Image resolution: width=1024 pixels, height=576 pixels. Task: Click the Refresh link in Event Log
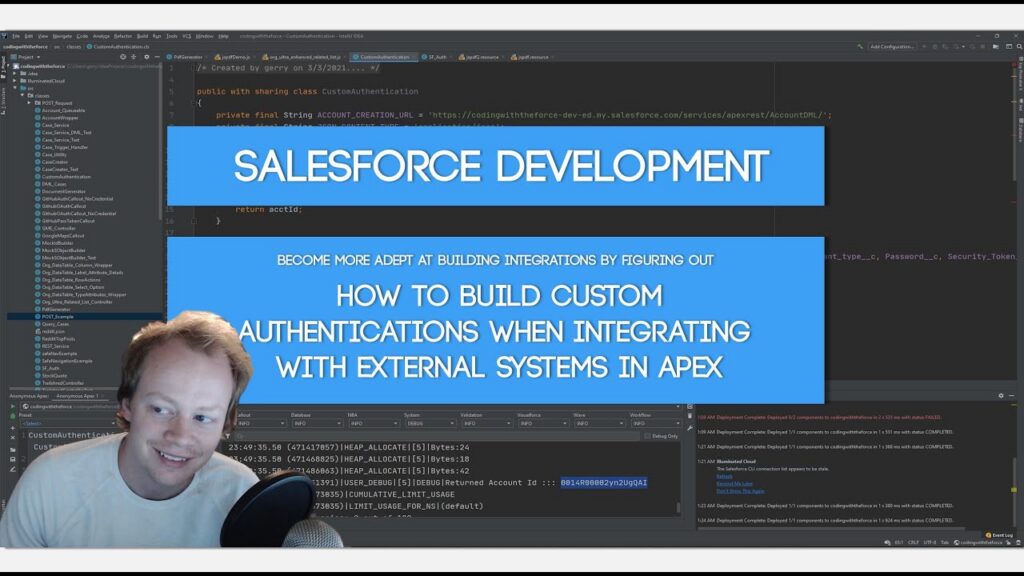pos(724,476)
